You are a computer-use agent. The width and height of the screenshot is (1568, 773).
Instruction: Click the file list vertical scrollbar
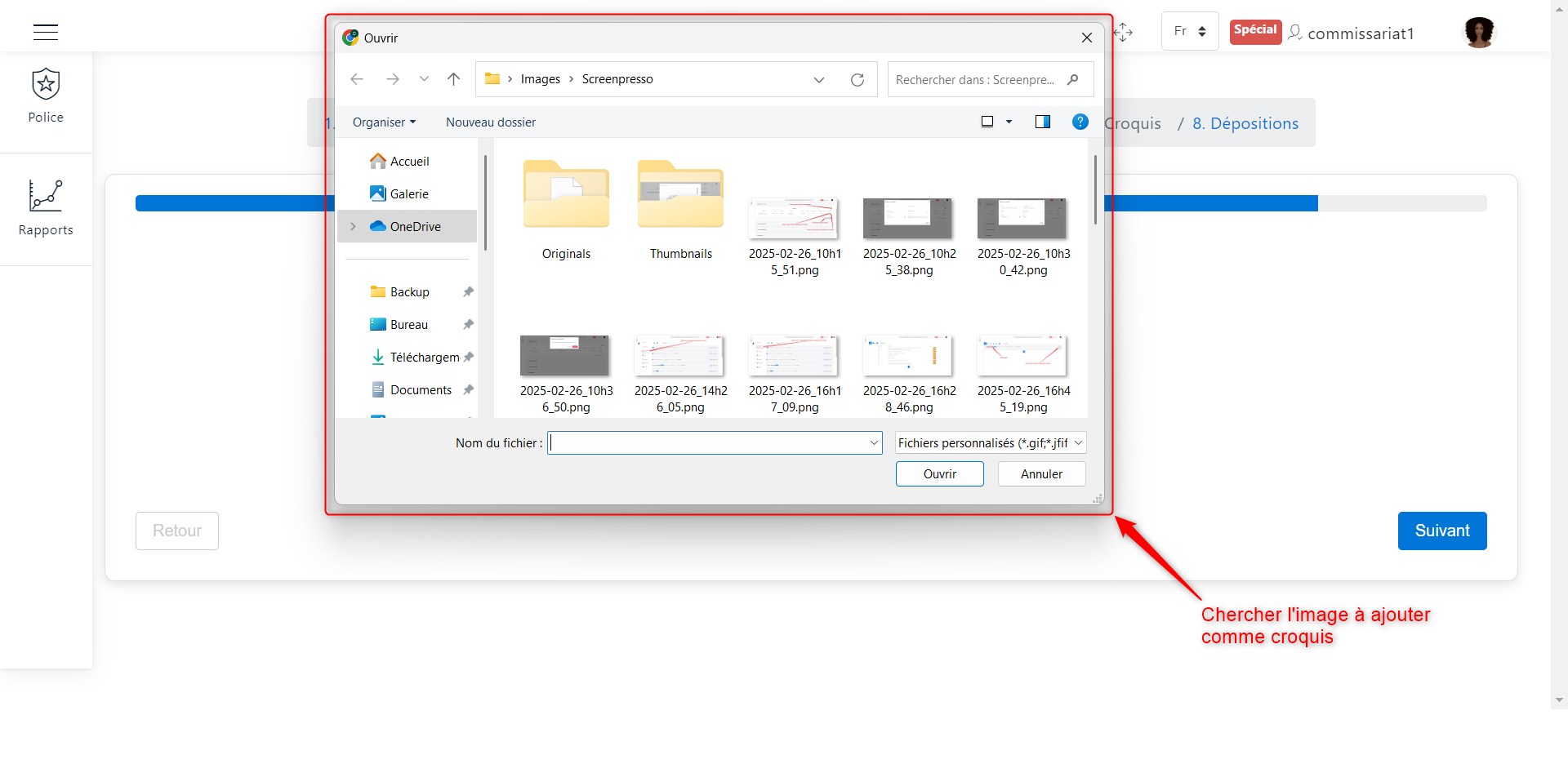(1095, 189)
